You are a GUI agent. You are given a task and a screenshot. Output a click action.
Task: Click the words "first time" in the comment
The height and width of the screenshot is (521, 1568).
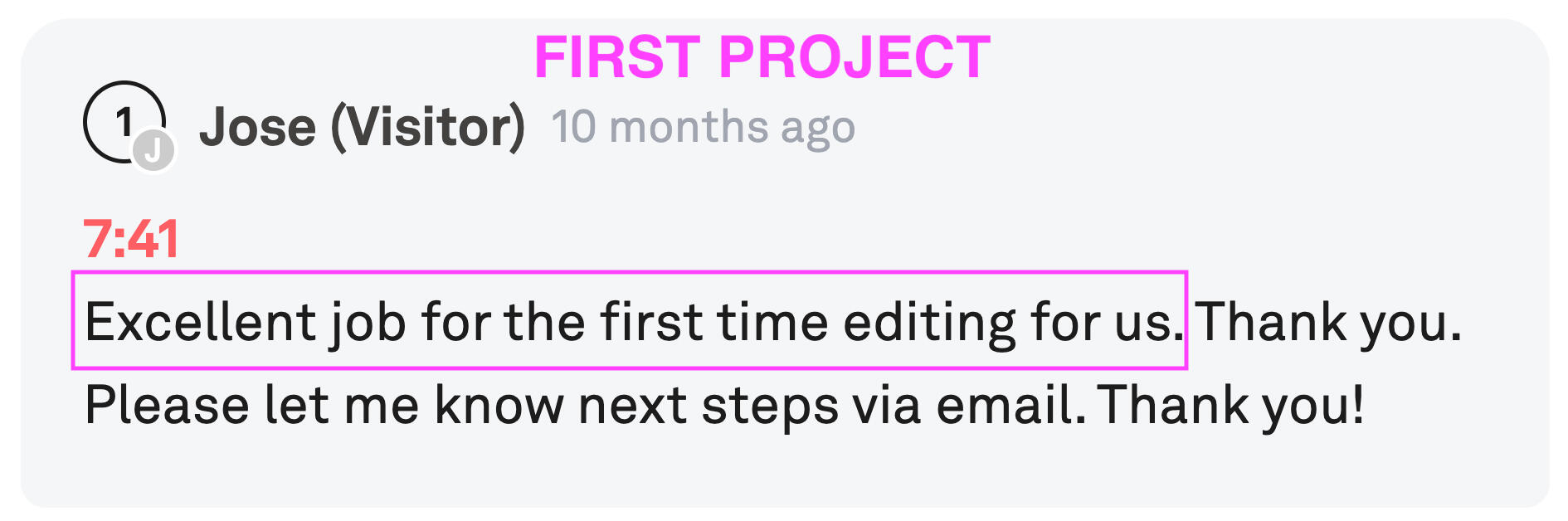(x=714, y=322)
